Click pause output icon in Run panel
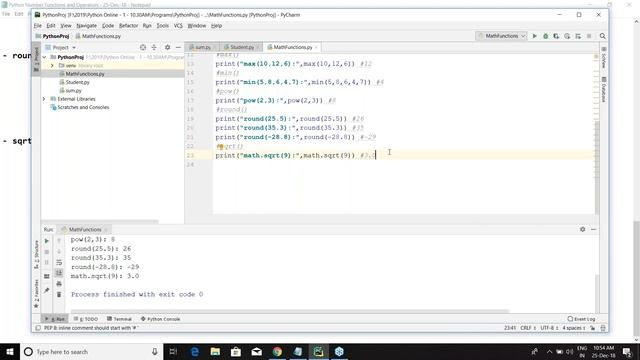Image resolution: width=640 pixels, height=360 pixels. pyautogui.click(x=47, y=262)
